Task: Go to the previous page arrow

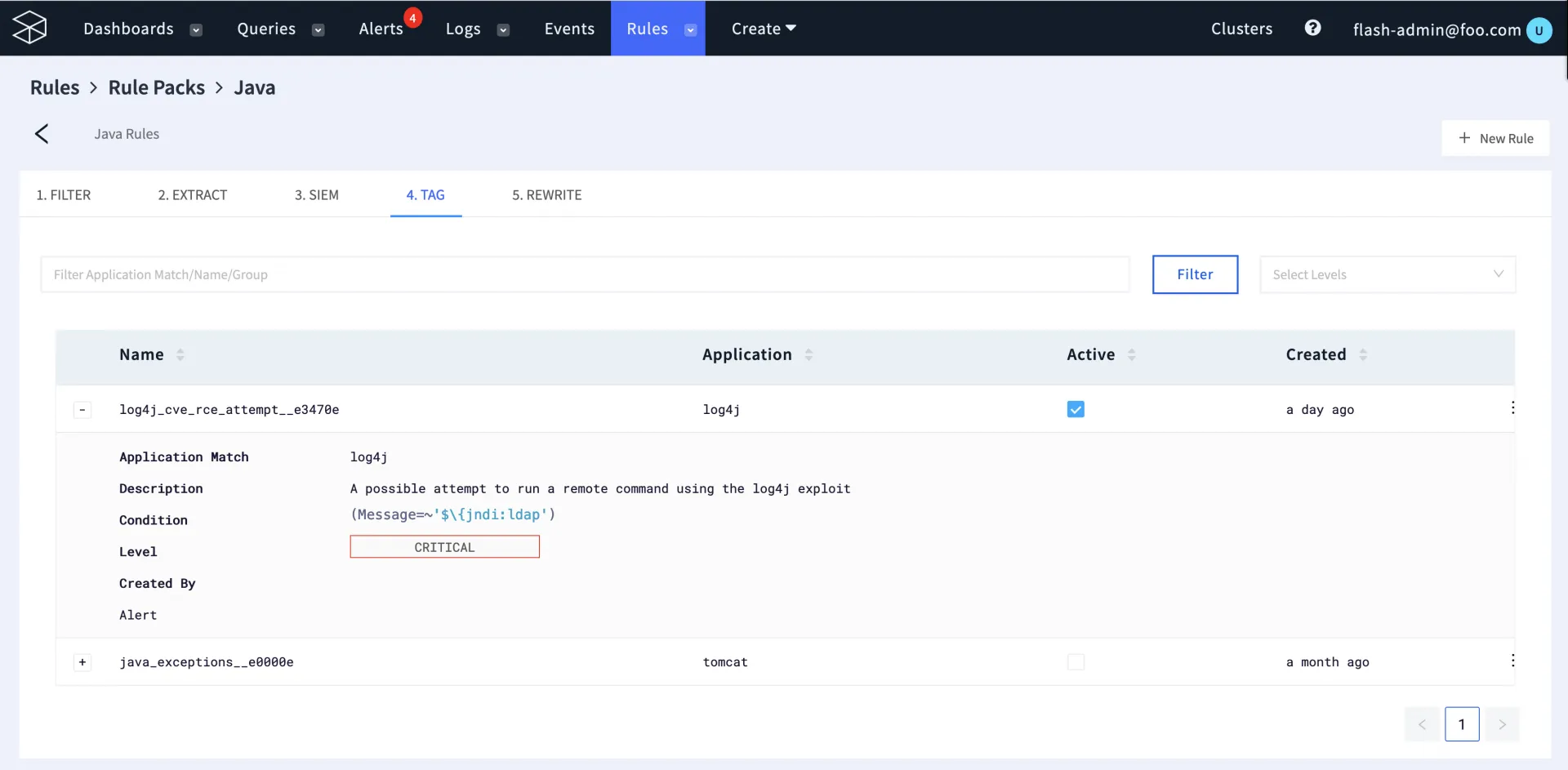Action: coord(1422,724)
